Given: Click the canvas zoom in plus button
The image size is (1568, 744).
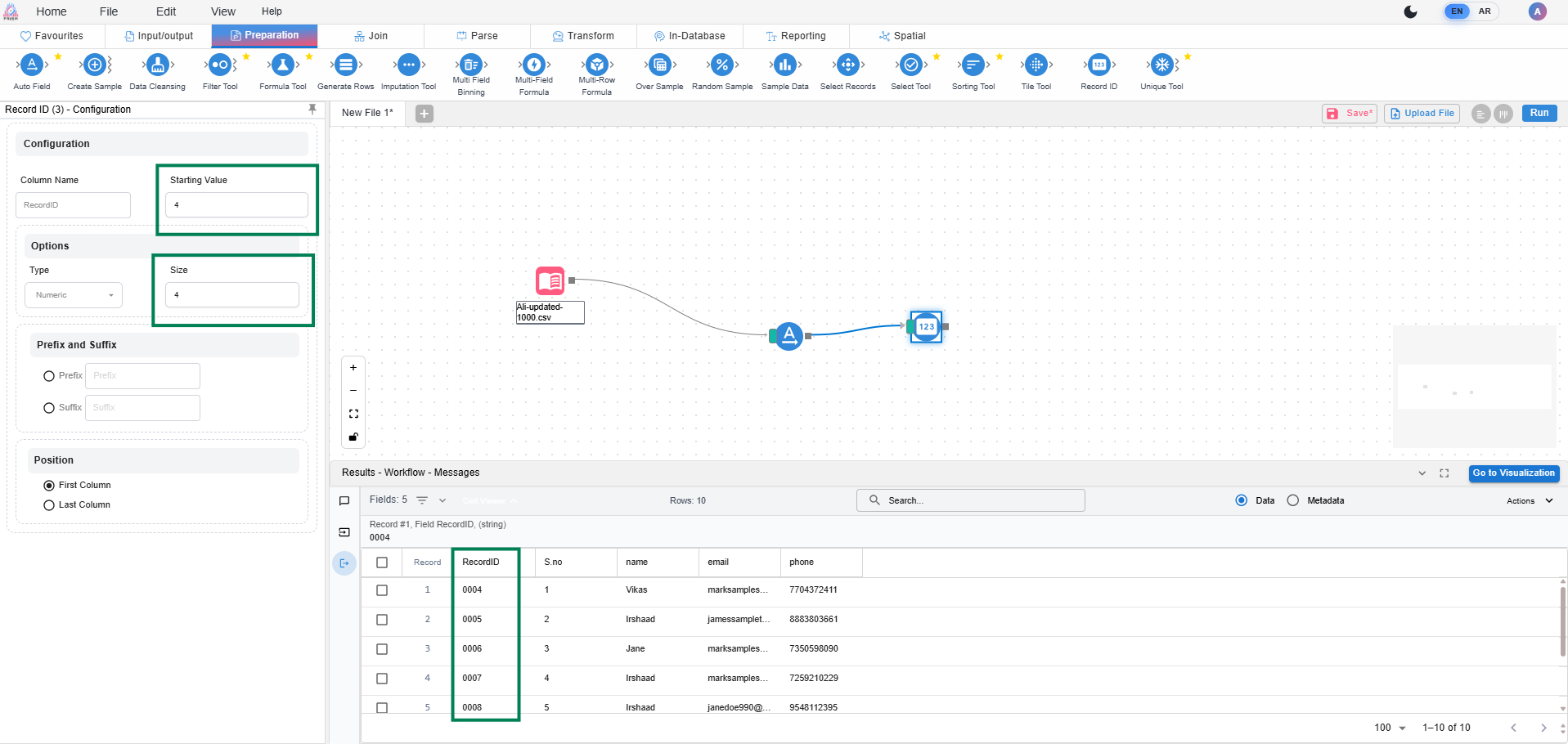Looking at the screenshot, I should [x=353, y=368].
